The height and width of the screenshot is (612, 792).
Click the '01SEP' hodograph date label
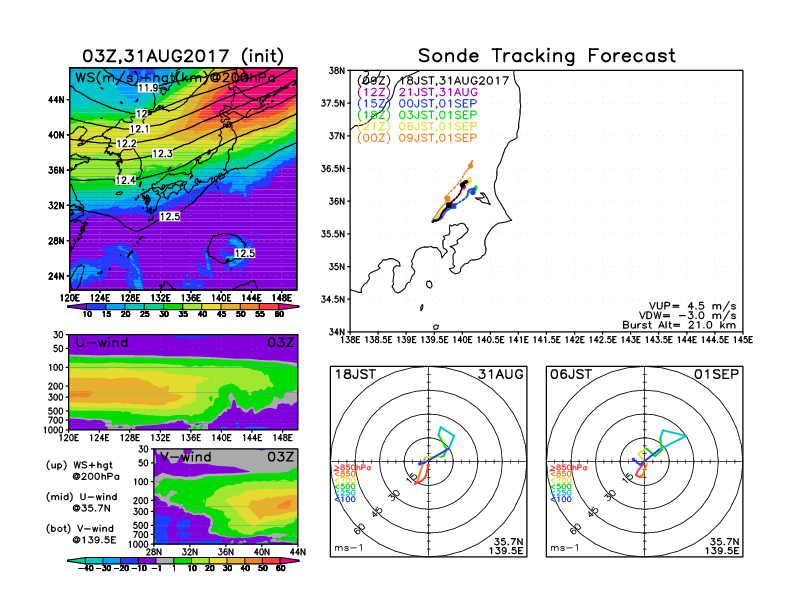click(x=717, y=374)
